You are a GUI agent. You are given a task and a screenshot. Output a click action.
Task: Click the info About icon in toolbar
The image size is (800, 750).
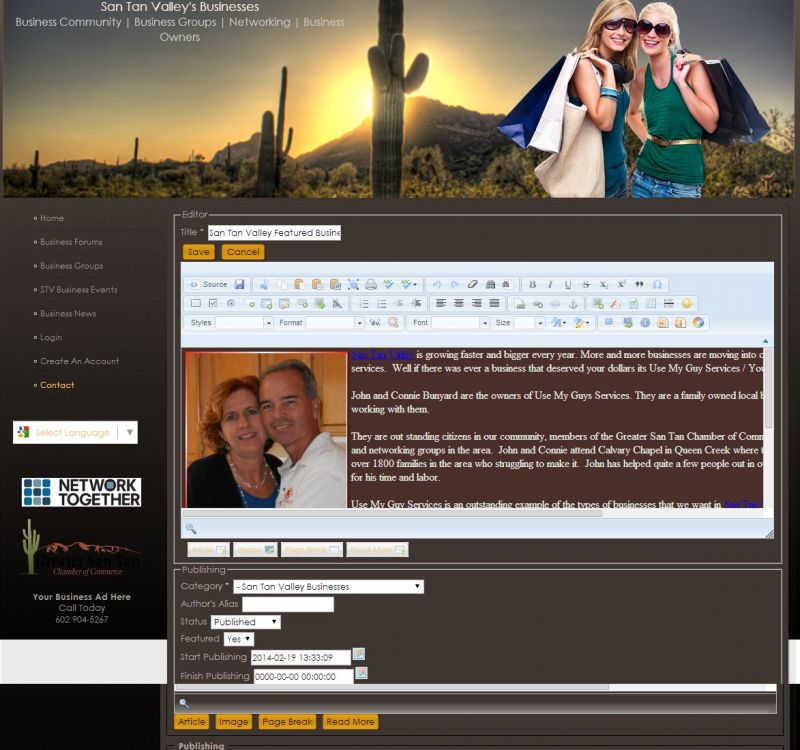[645, 322]
